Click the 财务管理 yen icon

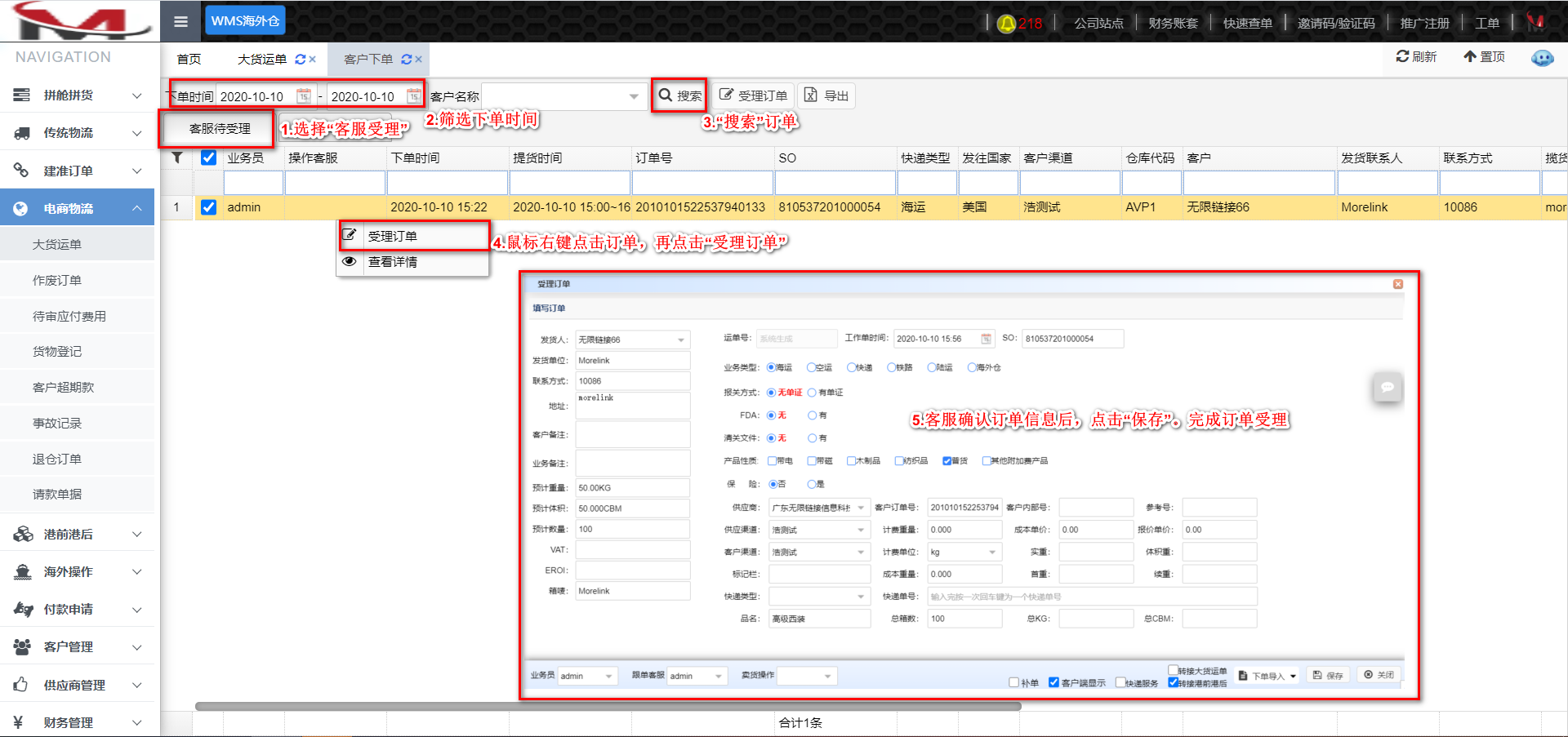[18, 722]
